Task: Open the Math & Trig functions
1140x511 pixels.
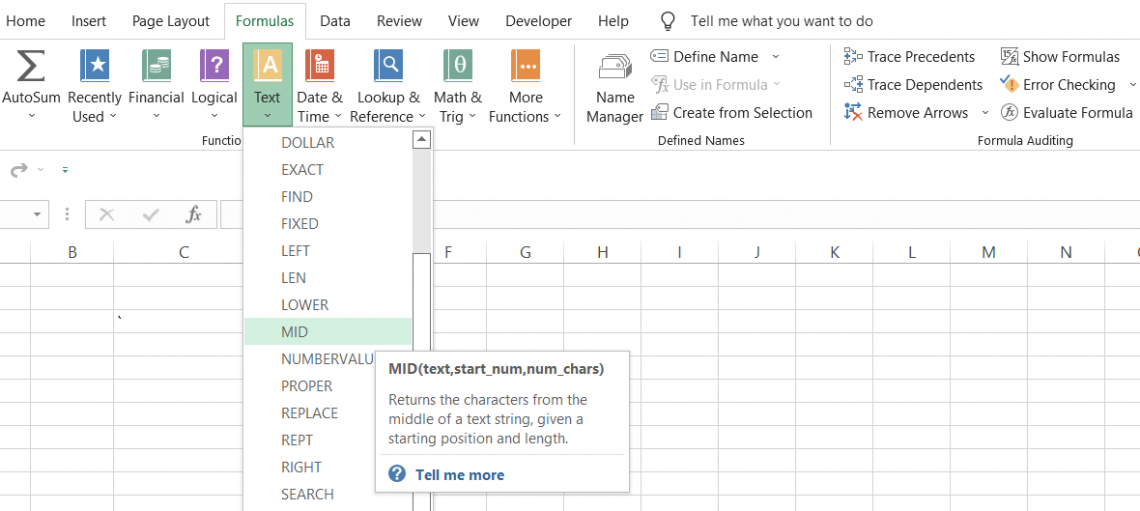Action: 457,68
